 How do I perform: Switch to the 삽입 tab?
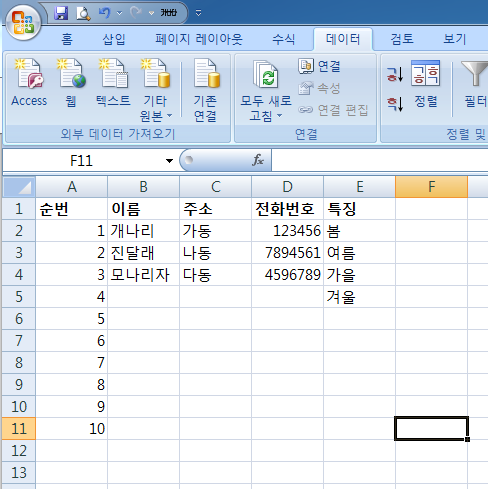114,39
